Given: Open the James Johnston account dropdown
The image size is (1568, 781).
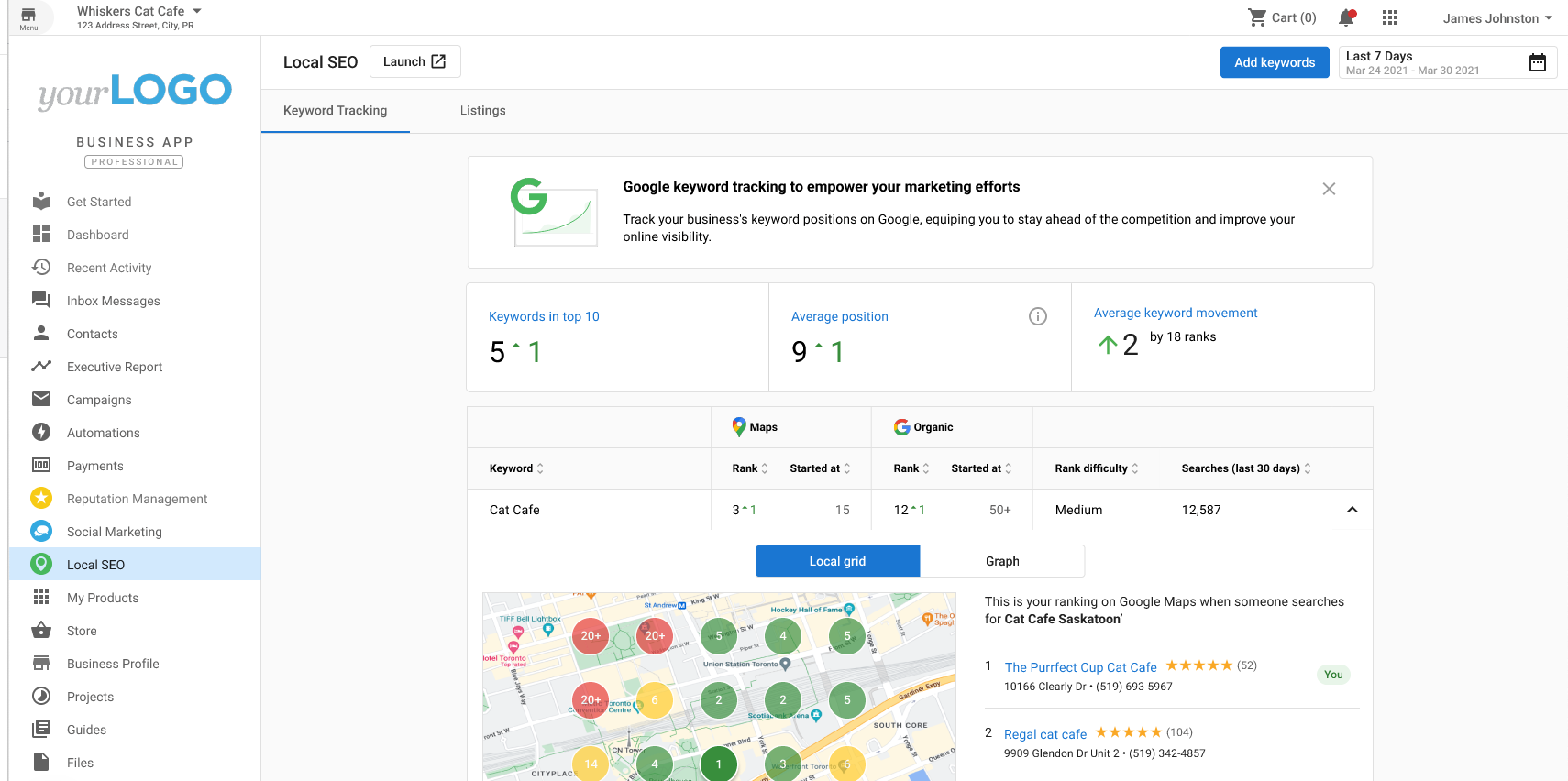Looking at the screenshot, I should 1497,18.
